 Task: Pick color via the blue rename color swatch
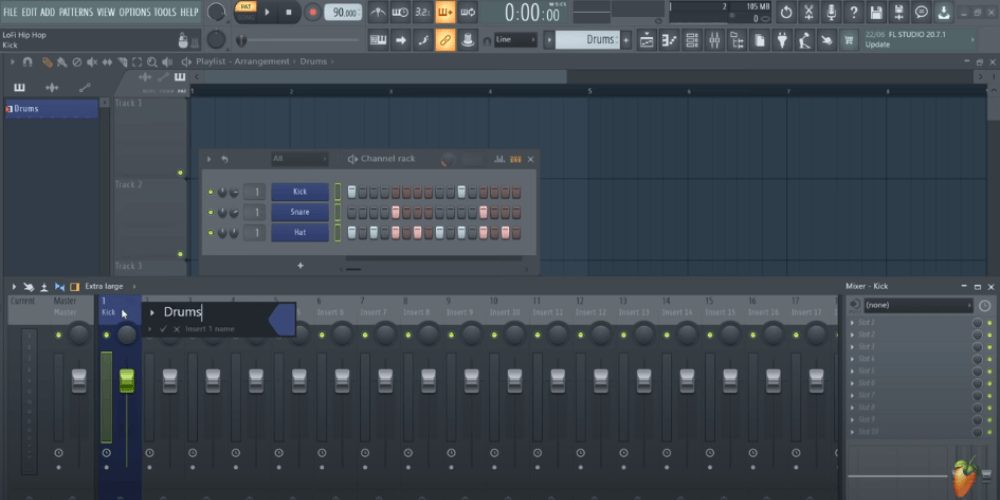click(281, 320)
